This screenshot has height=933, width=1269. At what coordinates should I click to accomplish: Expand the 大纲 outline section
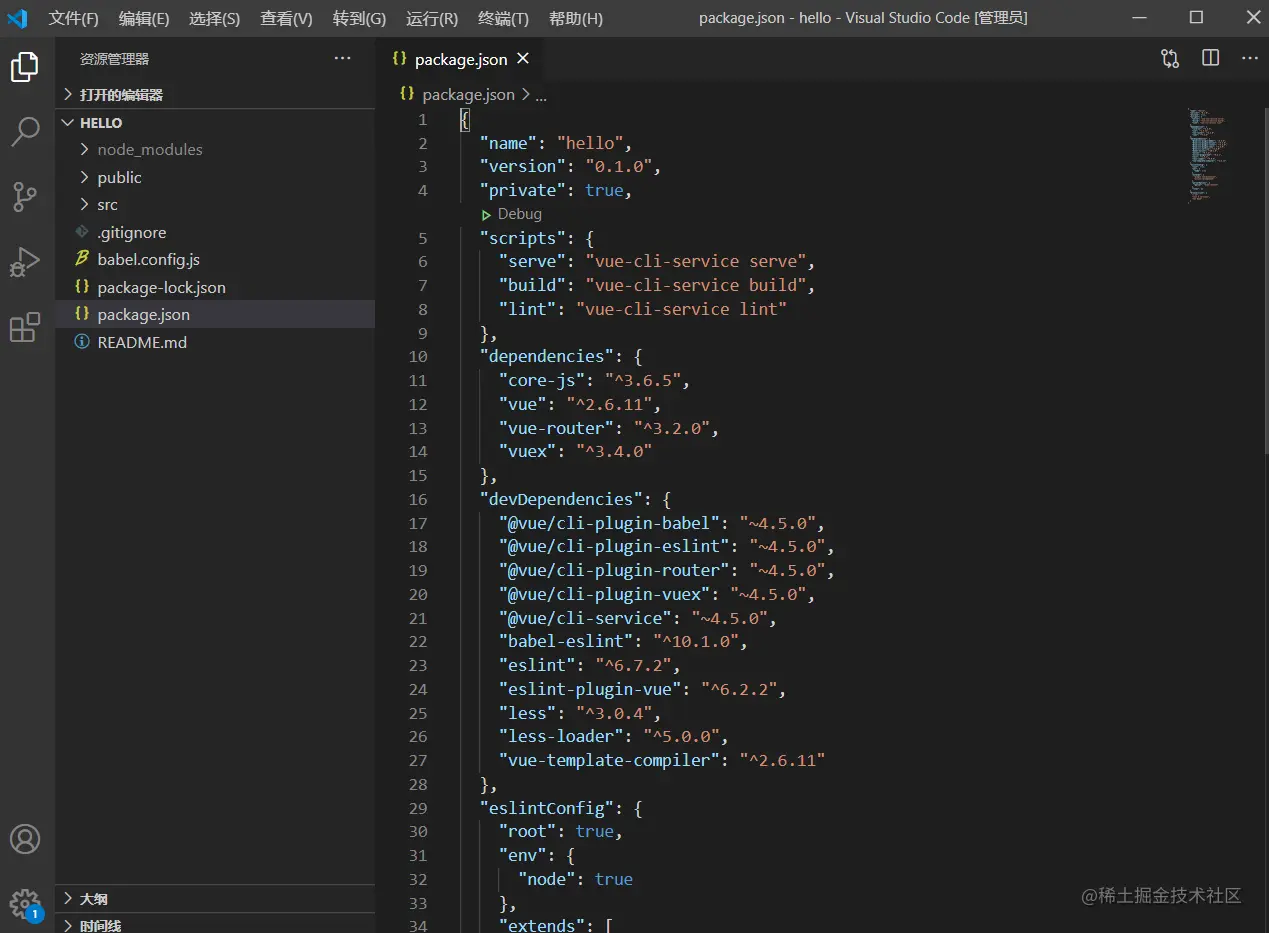click(x=215, y=899)
